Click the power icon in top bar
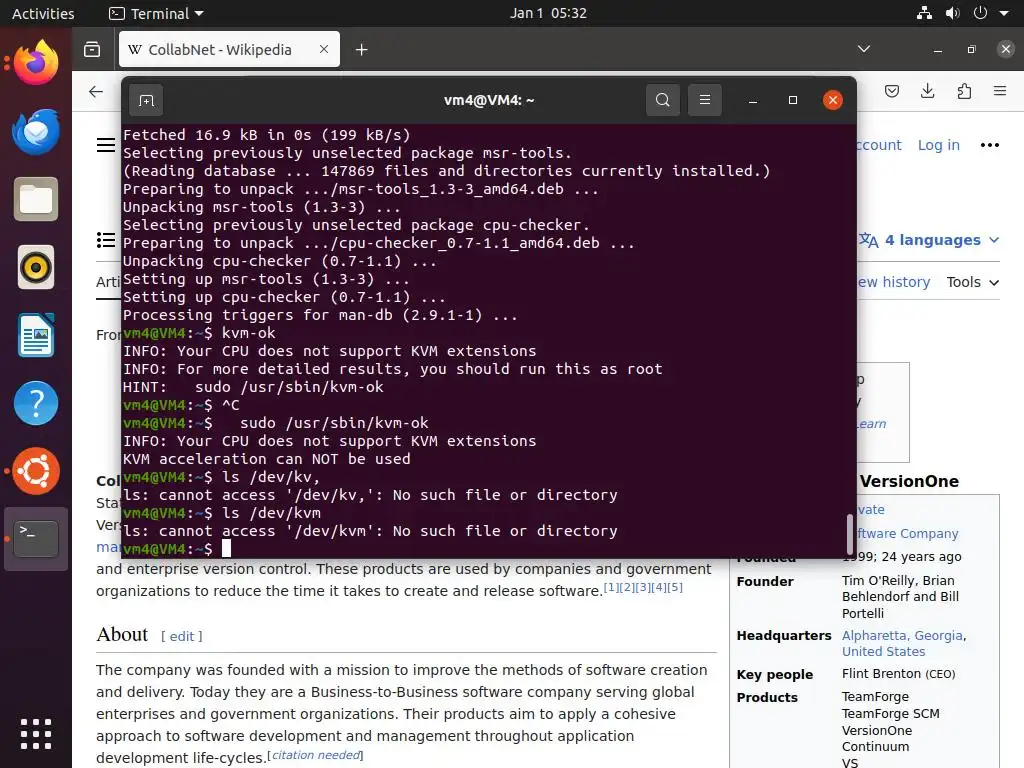Image resolution: width=1024 pixels, height=768 pixels. (x=980, y=13)
